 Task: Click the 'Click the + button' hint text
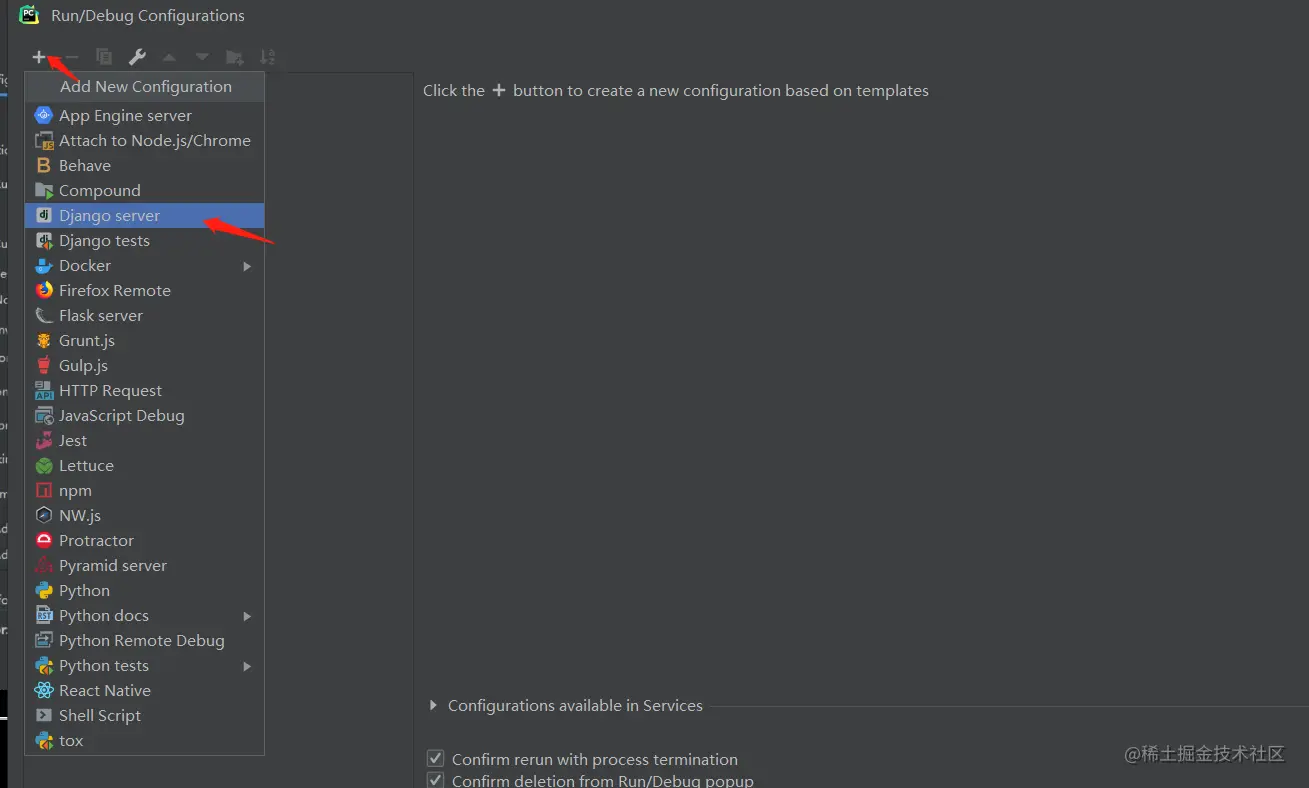coord(676,90)
